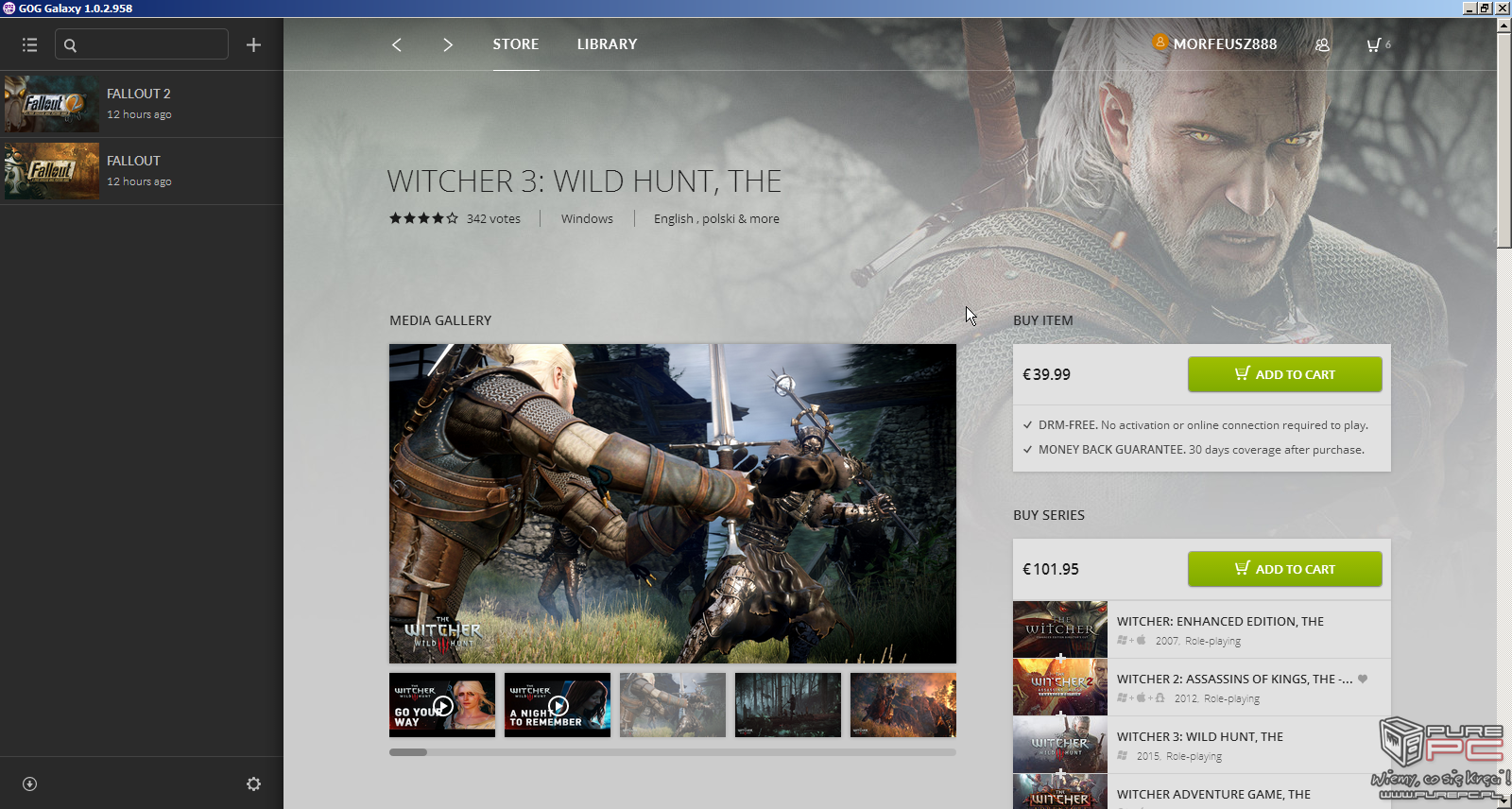Switch to the Library tab
The height and width of the screenshot is (809, 1512).
click(607, 44)
